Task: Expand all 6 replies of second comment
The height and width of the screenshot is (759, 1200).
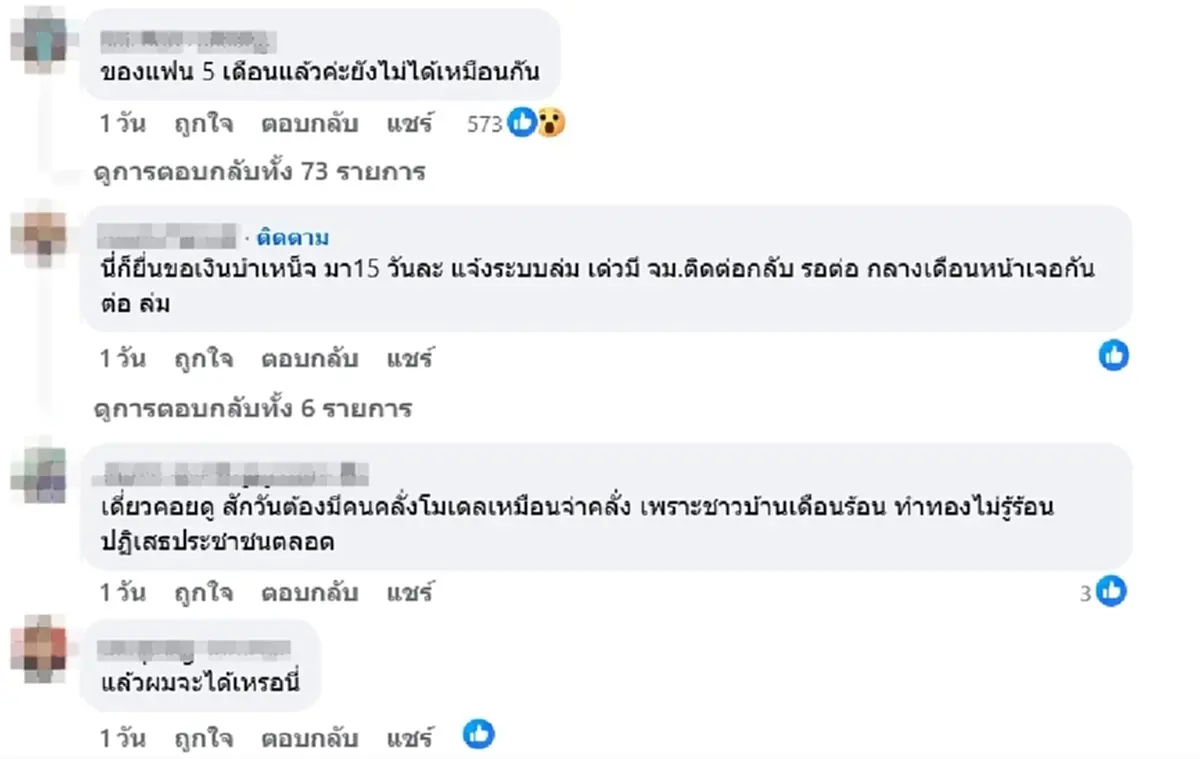Action: [249, 408]
